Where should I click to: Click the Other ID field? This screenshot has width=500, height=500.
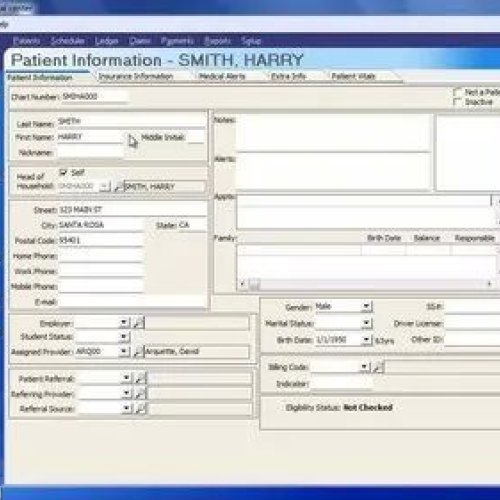click(x=472, y=340)
